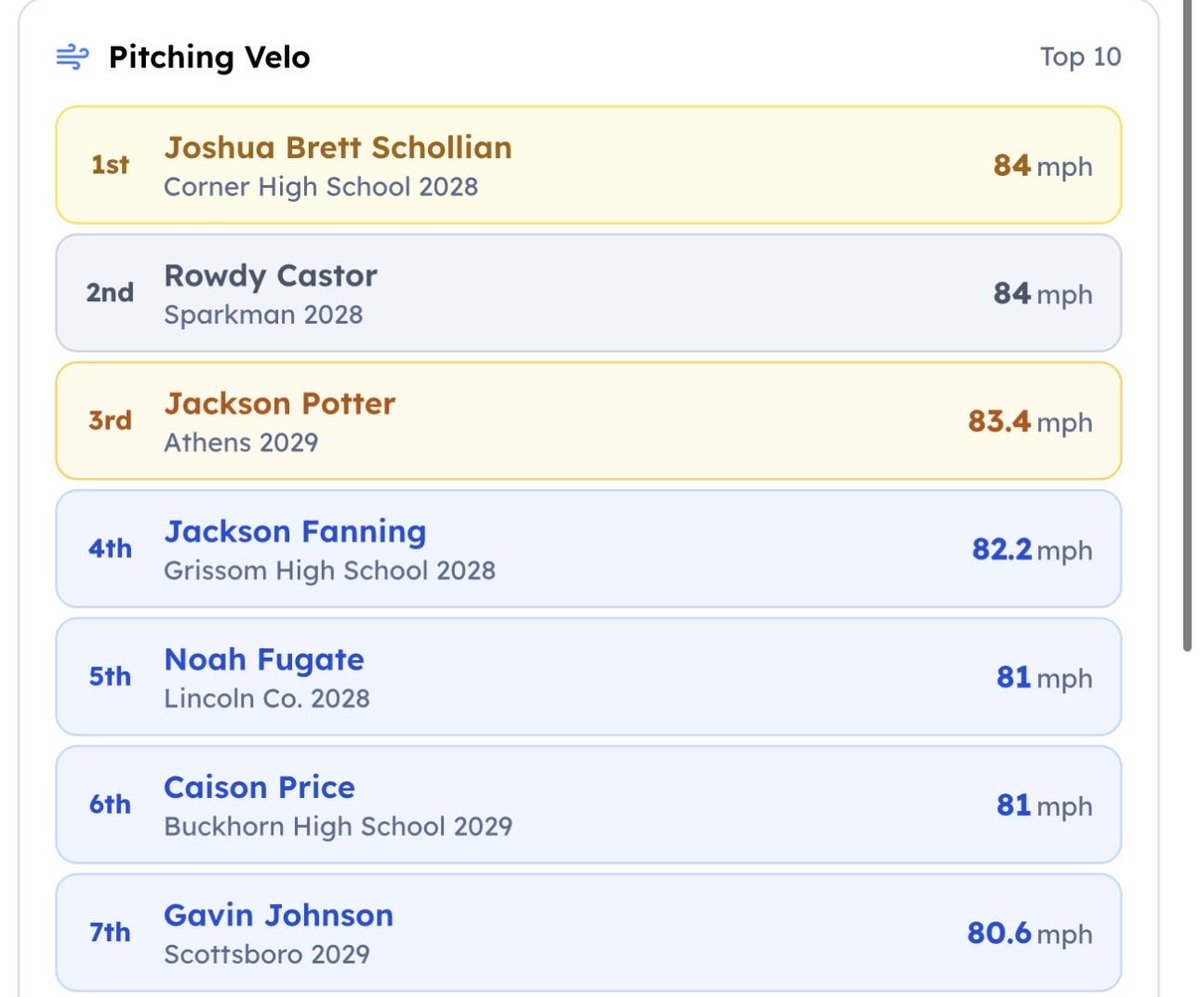Click the 82.2 mph velocity value
Viewport: 1200px width, 997px height.
click(1032, 549)
